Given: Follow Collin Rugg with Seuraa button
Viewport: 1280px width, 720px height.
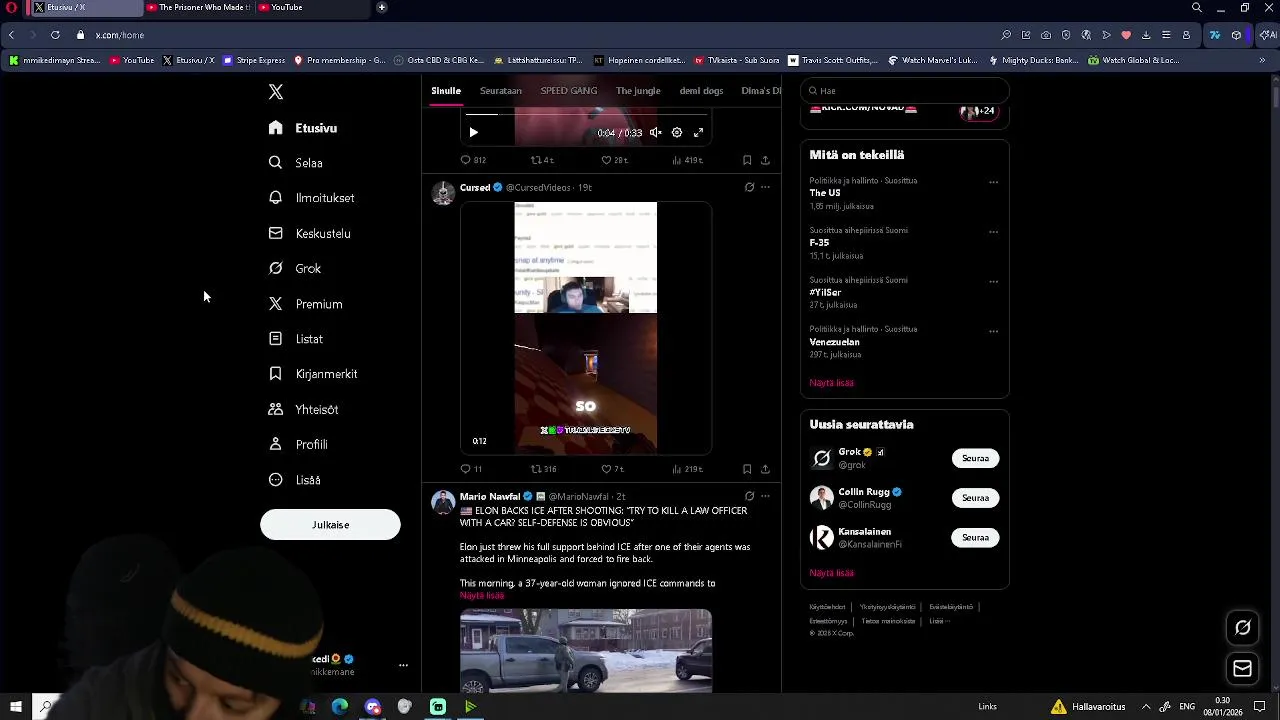Looking at the screenshot, I should tap(975, 498).
